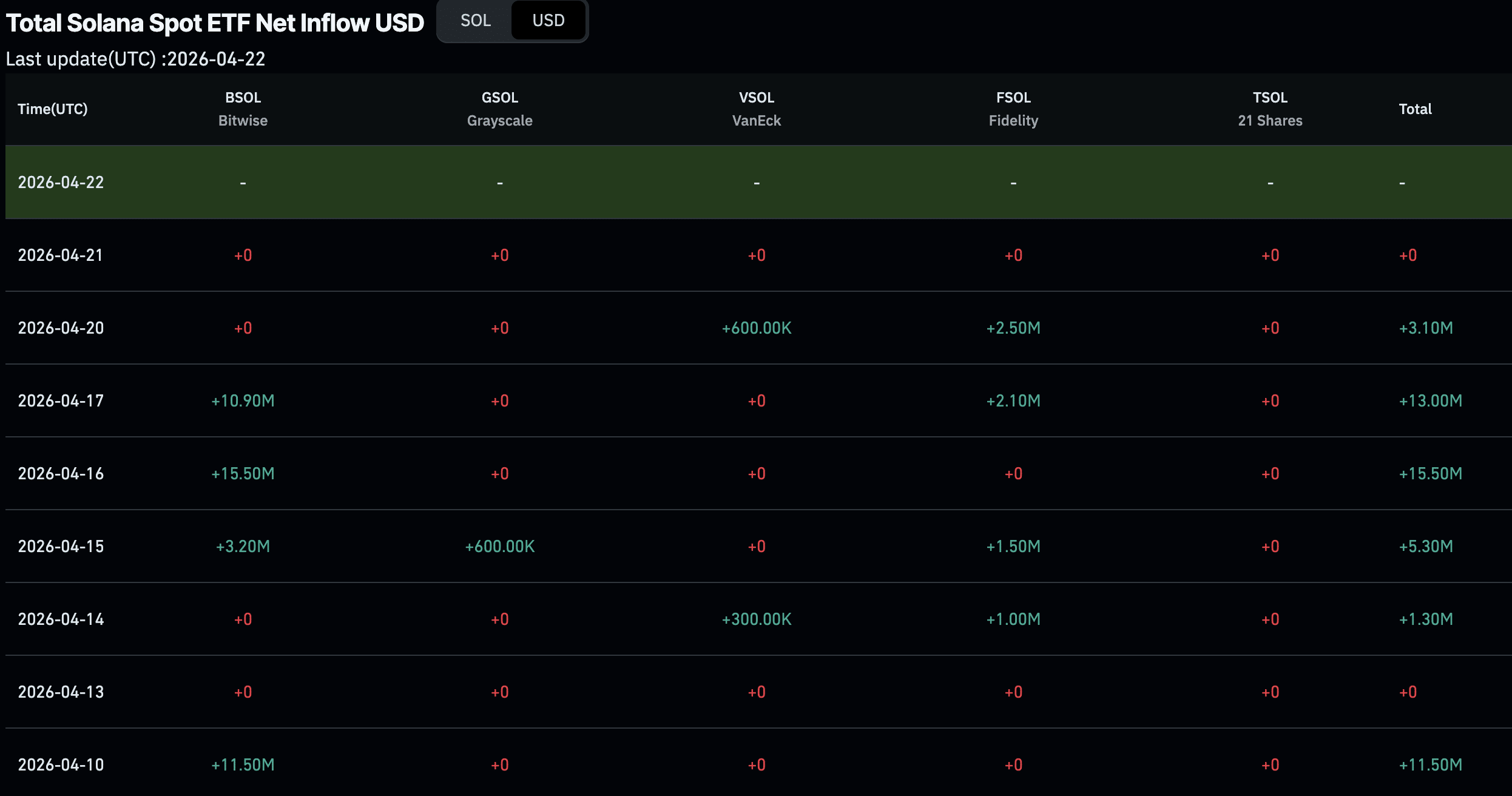Select the Total column header
The height and width of the screenshot is (796, 1512).
point(1416,109)
